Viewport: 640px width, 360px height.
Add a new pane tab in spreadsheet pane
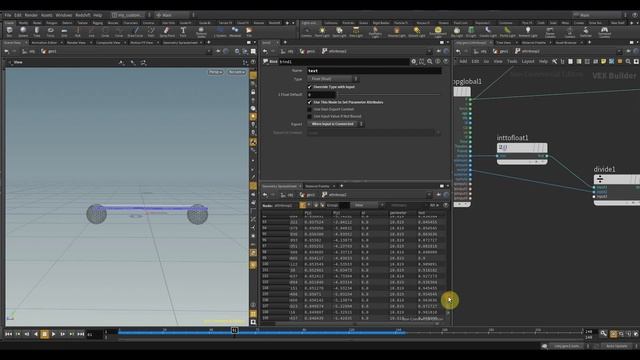click(x=342, y=186)
